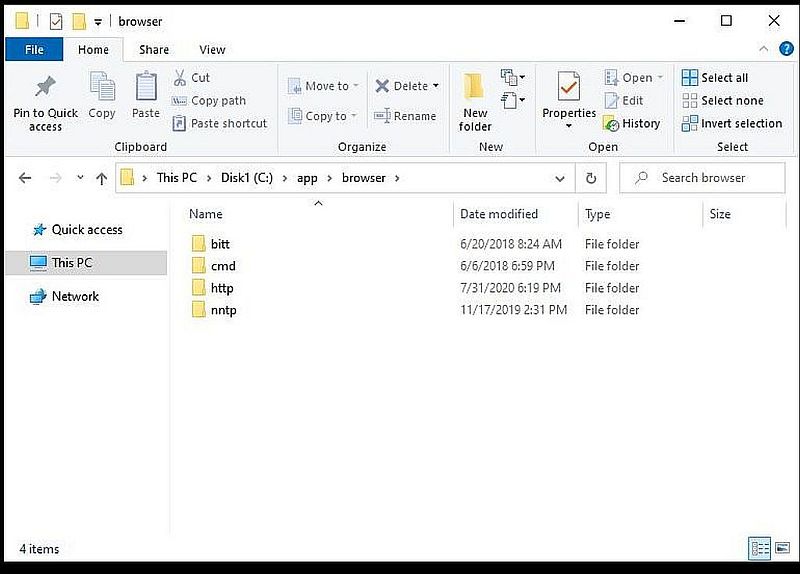Select the nntp folder

(x=223, y=310)
